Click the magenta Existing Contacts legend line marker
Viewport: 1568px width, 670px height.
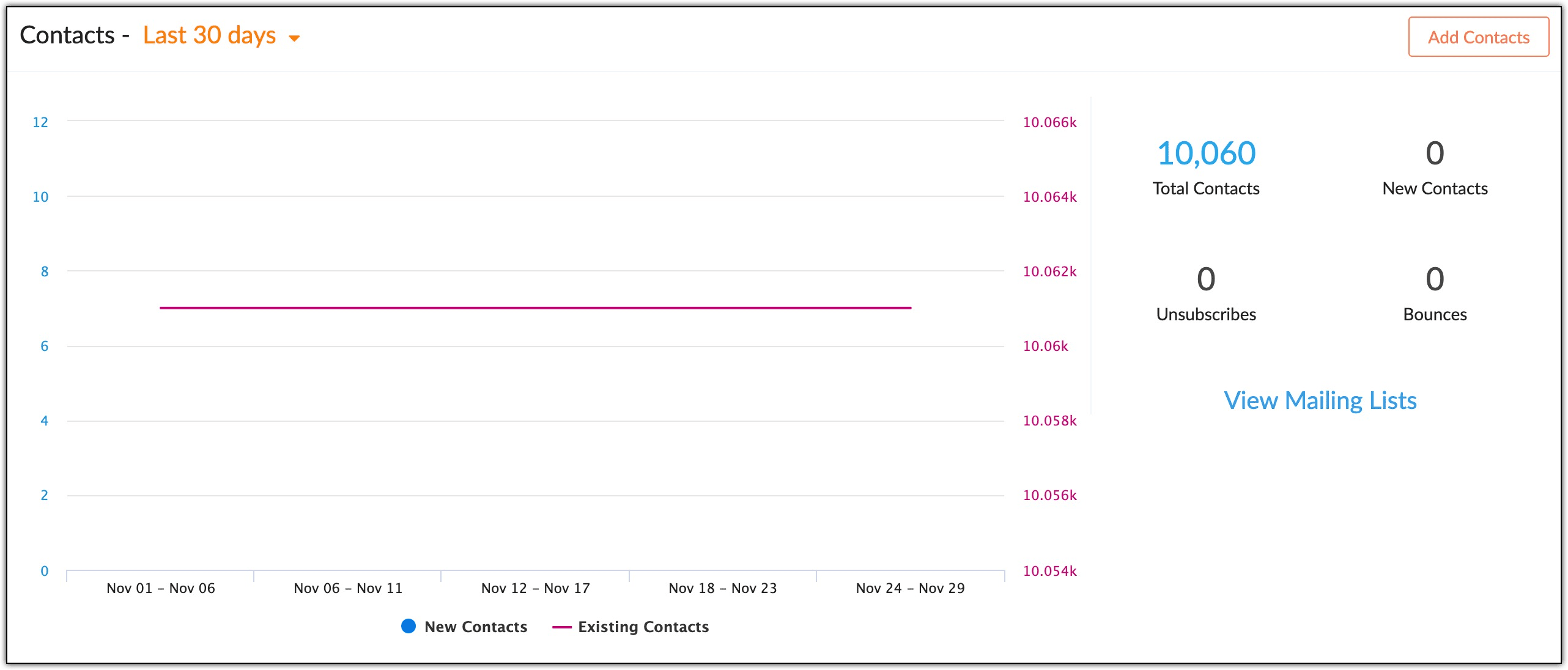pyautogui.click(x=561, y=627)
